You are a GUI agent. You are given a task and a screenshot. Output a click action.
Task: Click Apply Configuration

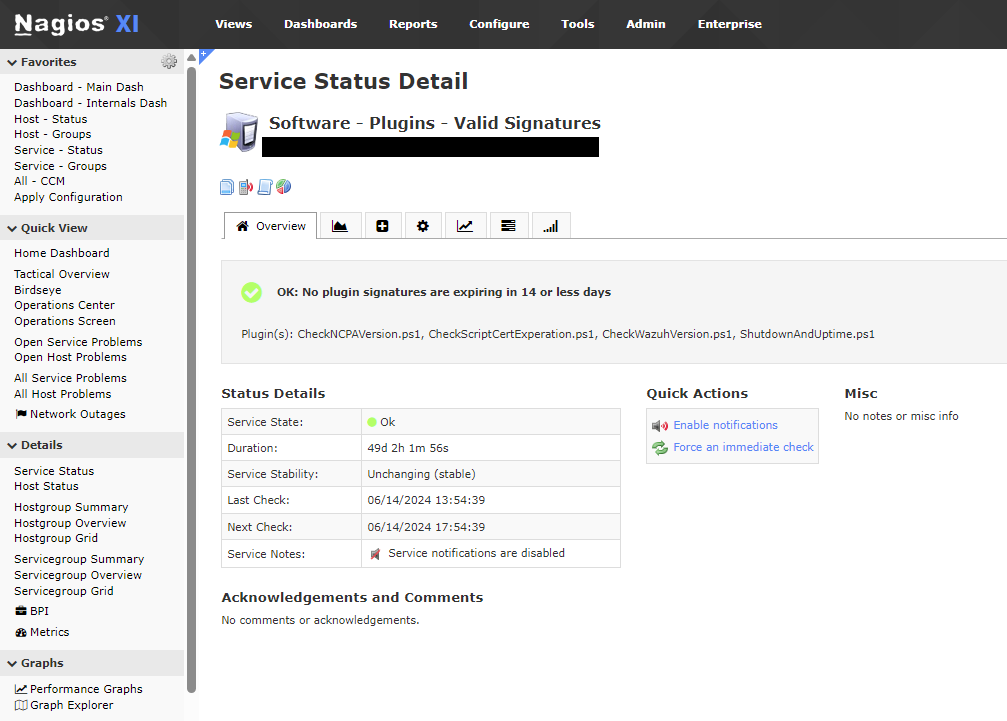pos(68,197)
